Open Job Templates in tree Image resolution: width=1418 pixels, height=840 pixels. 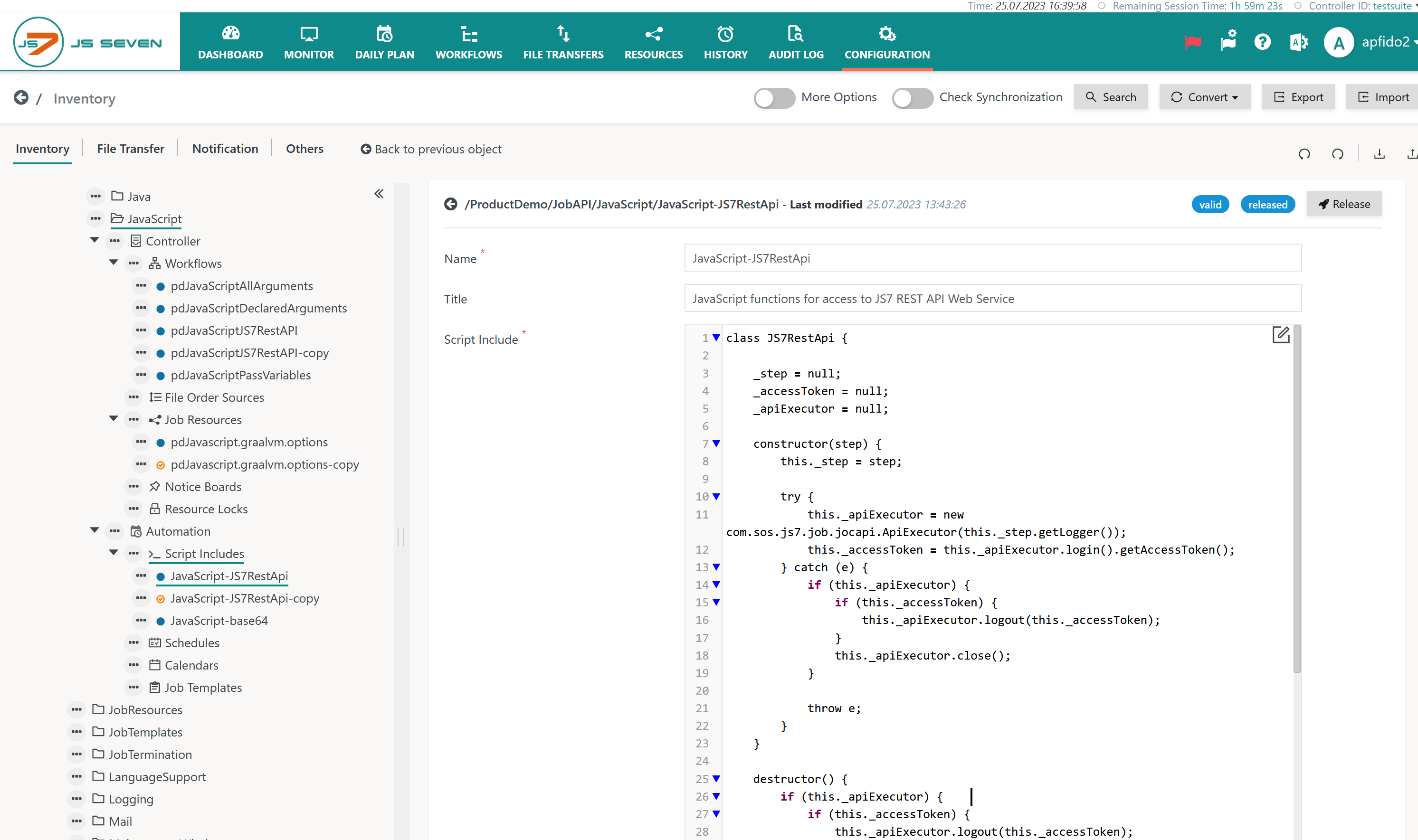pyautogui.click(x=203, y=688)
